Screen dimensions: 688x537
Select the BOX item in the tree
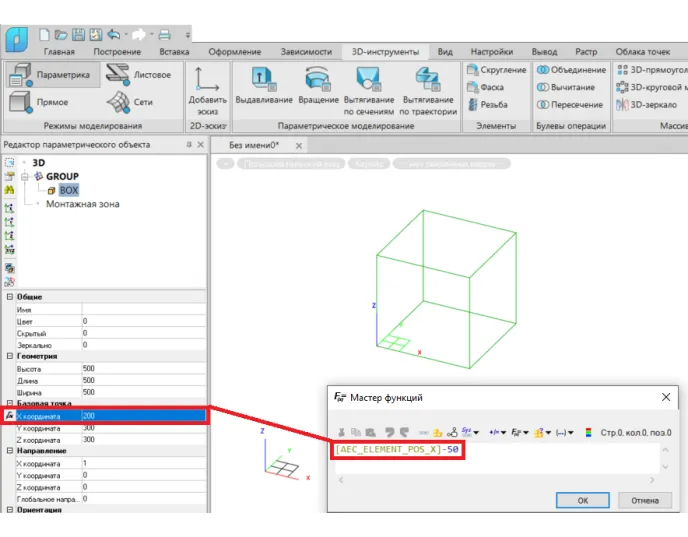[x=69, y=190]
